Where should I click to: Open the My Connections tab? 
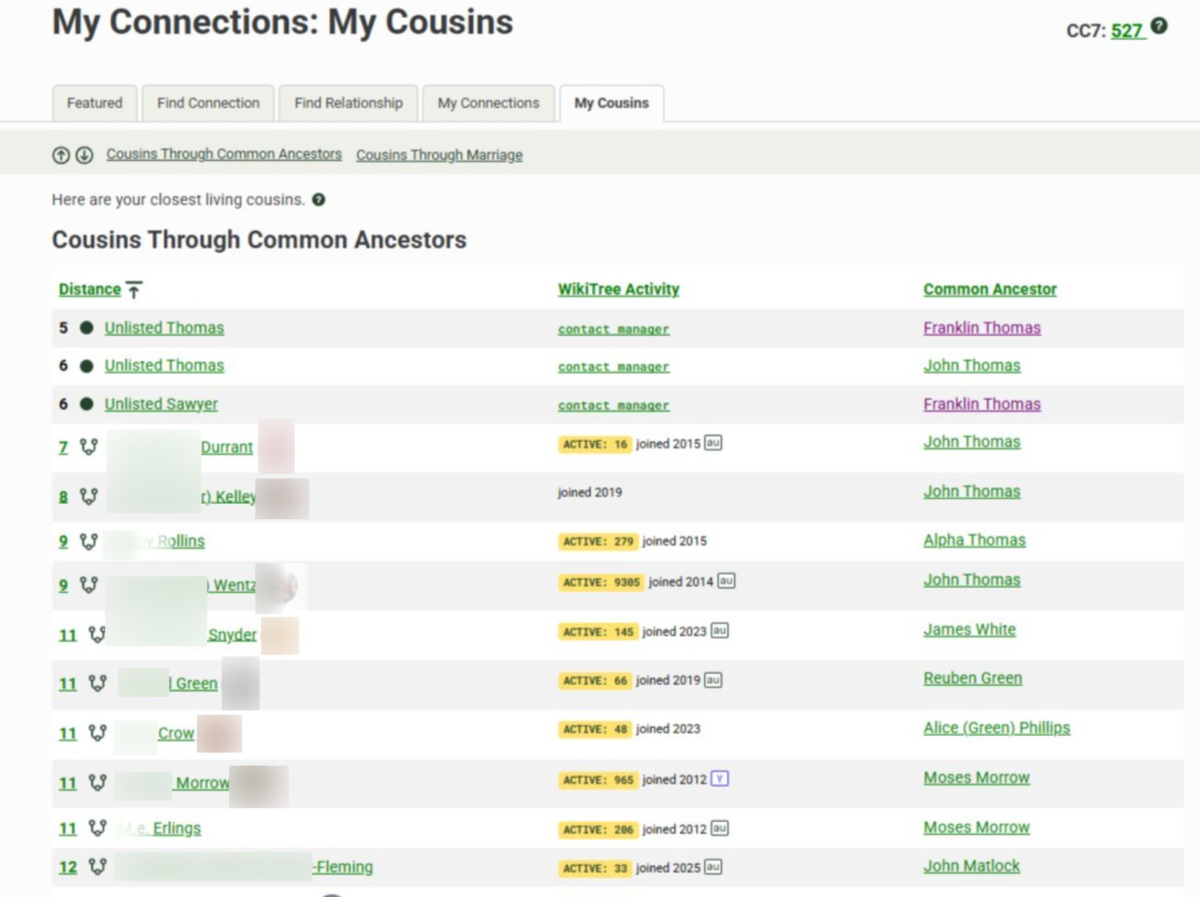tap(489, 103)
